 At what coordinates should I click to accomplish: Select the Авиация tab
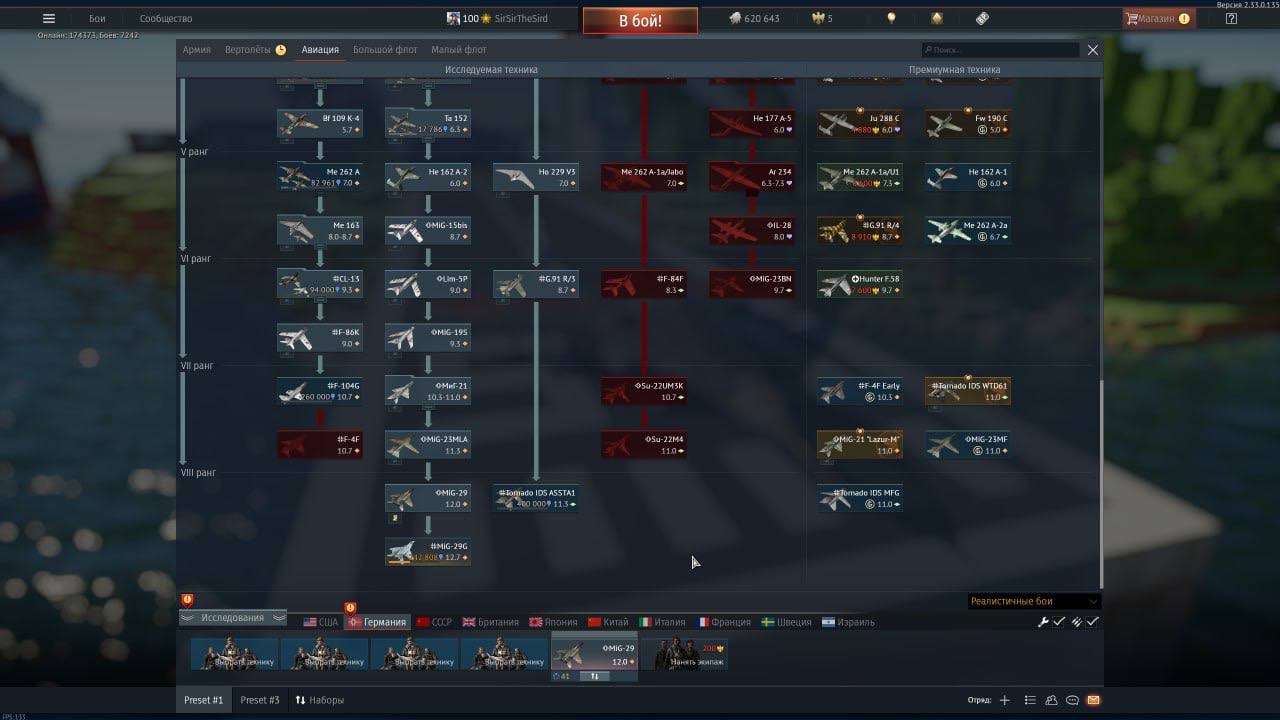pyautogui.click(x=320, y=50)
